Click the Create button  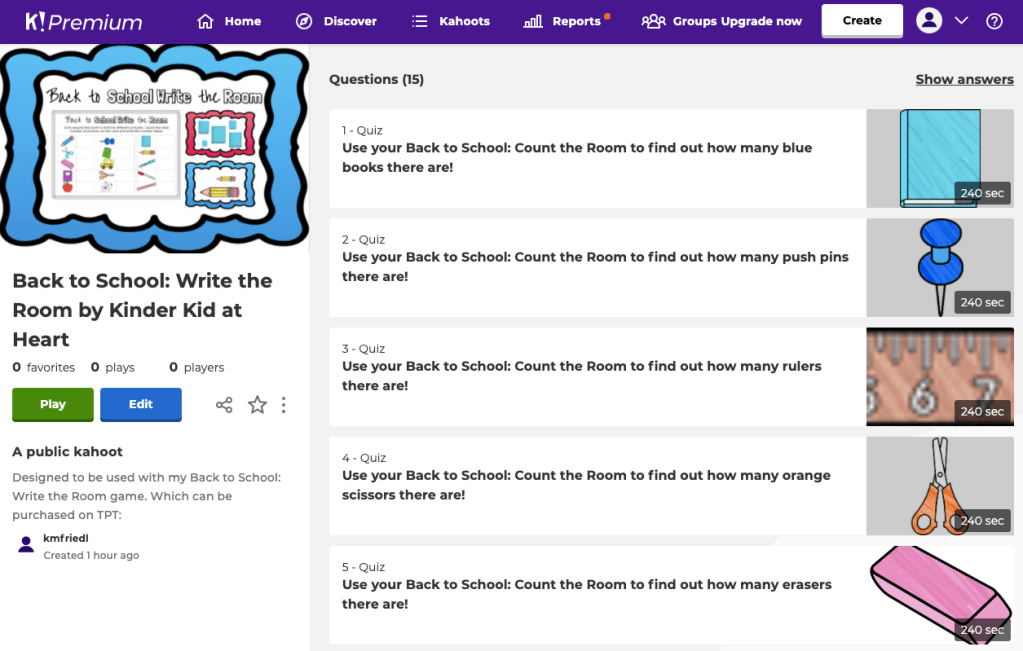[x=862, y=21]
